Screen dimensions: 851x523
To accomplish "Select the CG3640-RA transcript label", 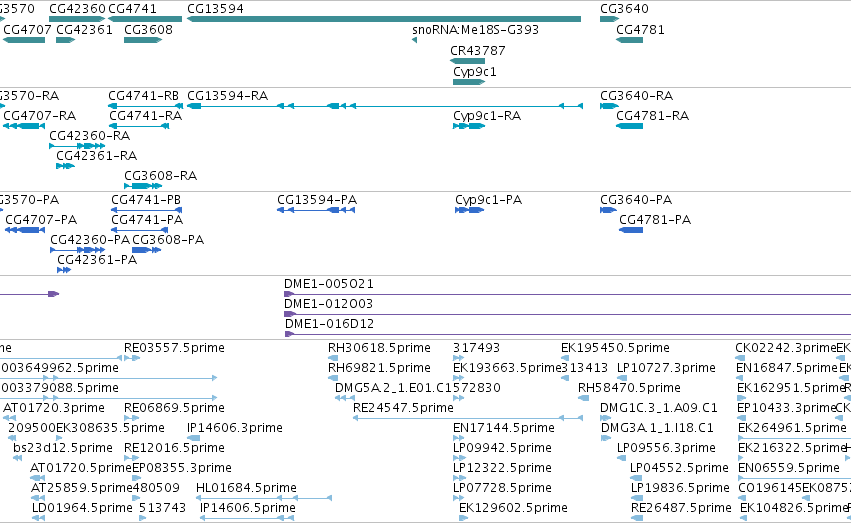I will (637, 95).
